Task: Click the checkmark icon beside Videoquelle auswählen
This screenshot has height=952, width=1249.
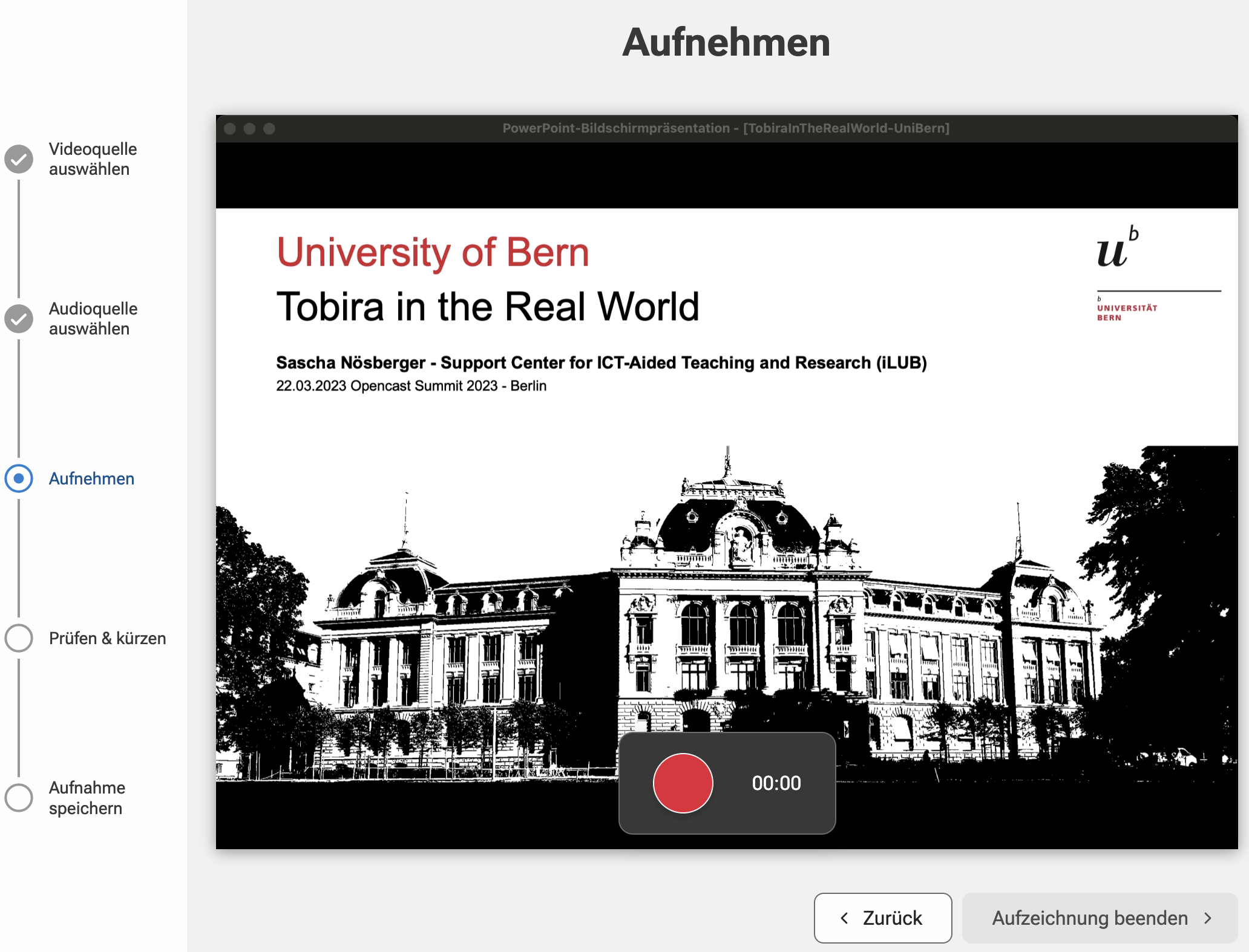Action: (x=19, y=159)
